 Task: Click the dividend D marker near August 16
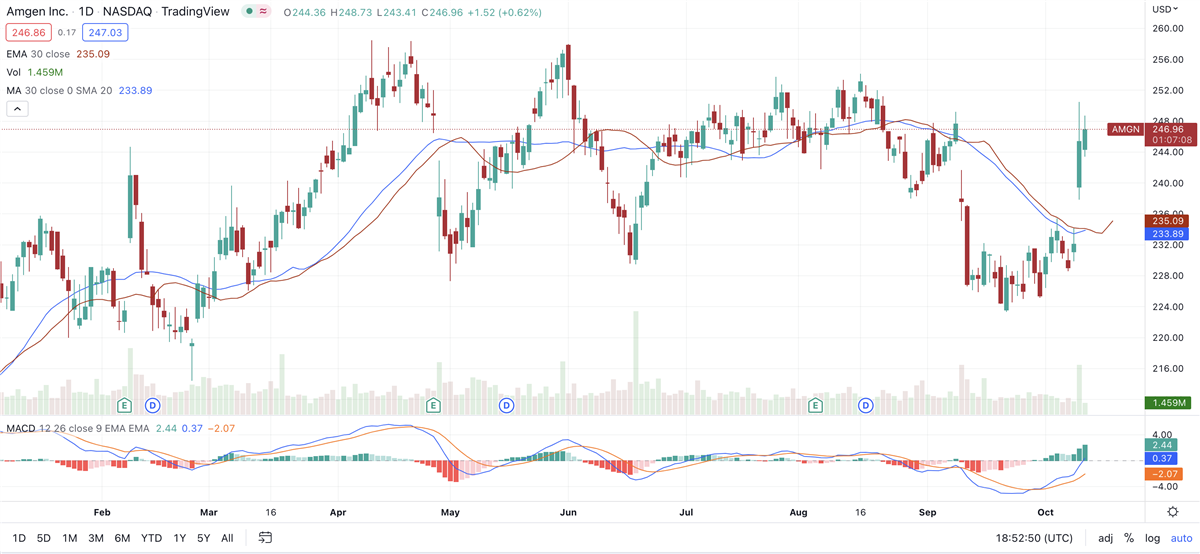tap(866, 405)
